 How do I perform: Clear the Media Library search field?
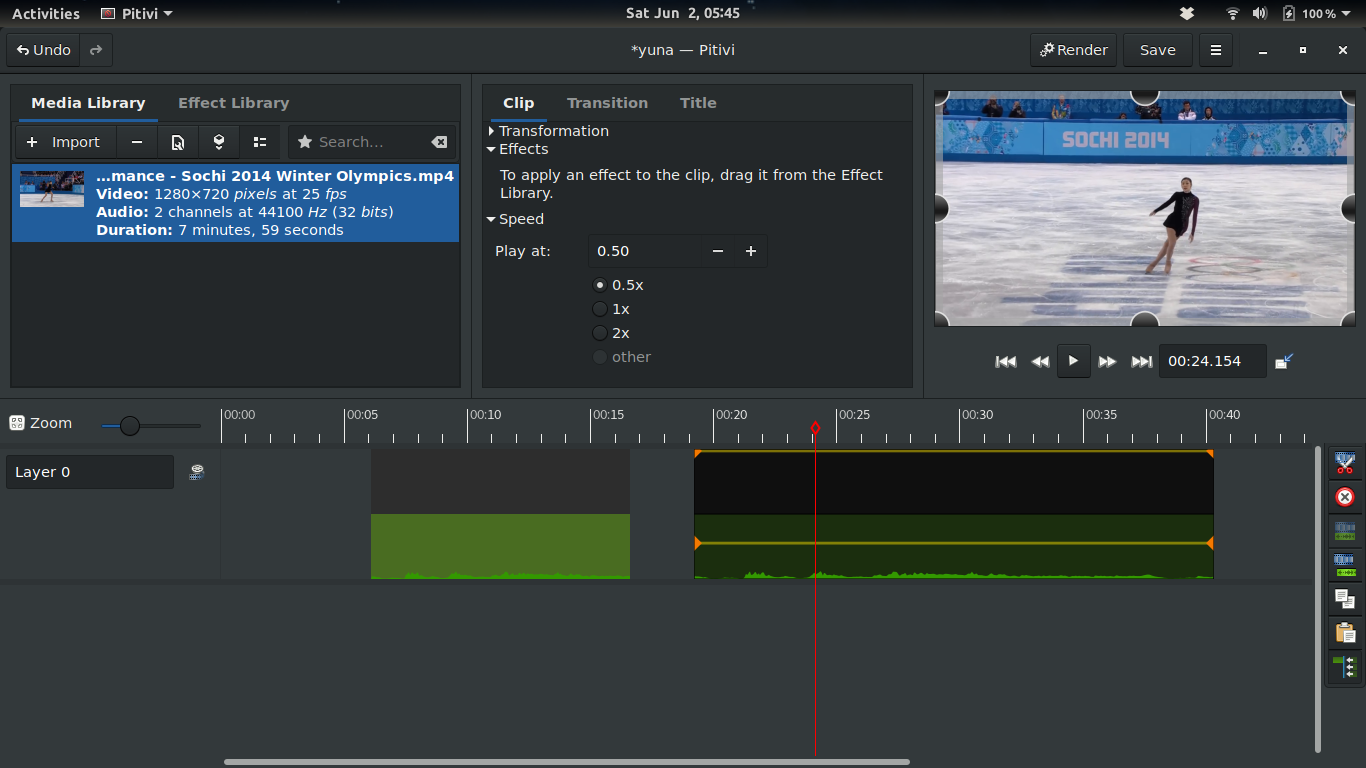click(439, 142)
